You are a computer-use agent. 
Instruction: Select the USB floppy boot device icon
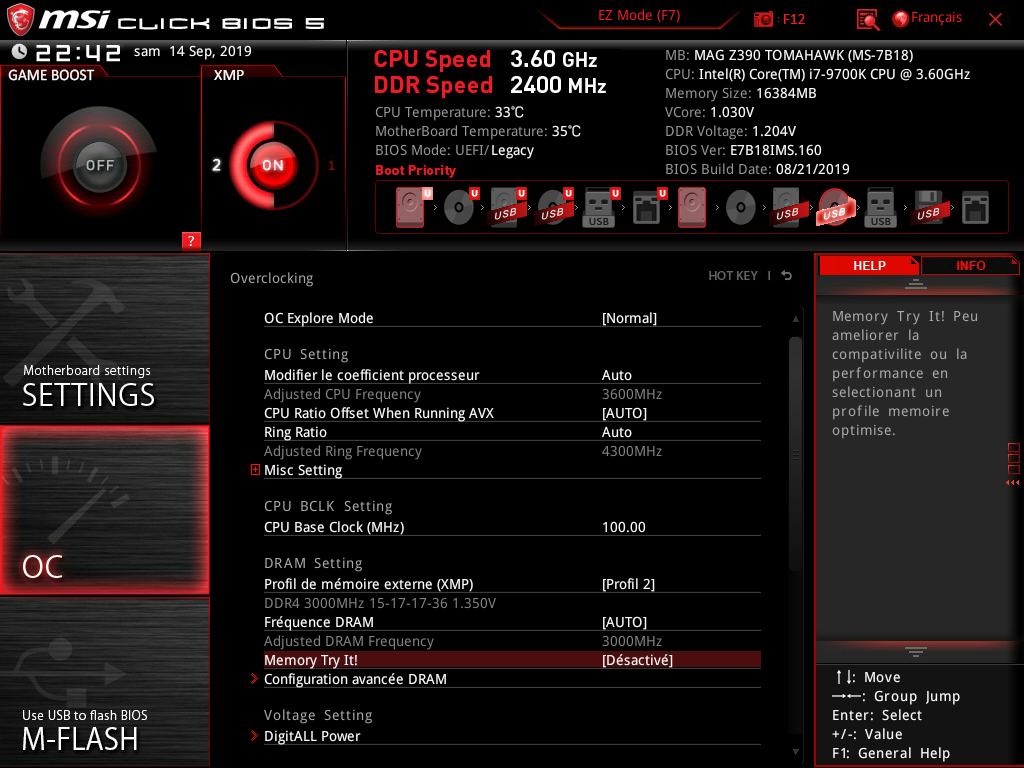click(x=929, y=208)
